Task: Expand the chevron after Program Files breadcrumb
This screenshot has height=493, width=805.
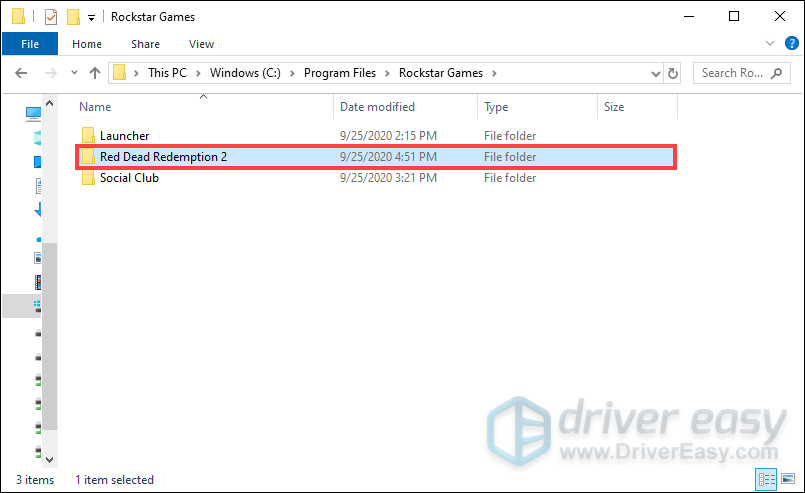Action: pos(387,73)
